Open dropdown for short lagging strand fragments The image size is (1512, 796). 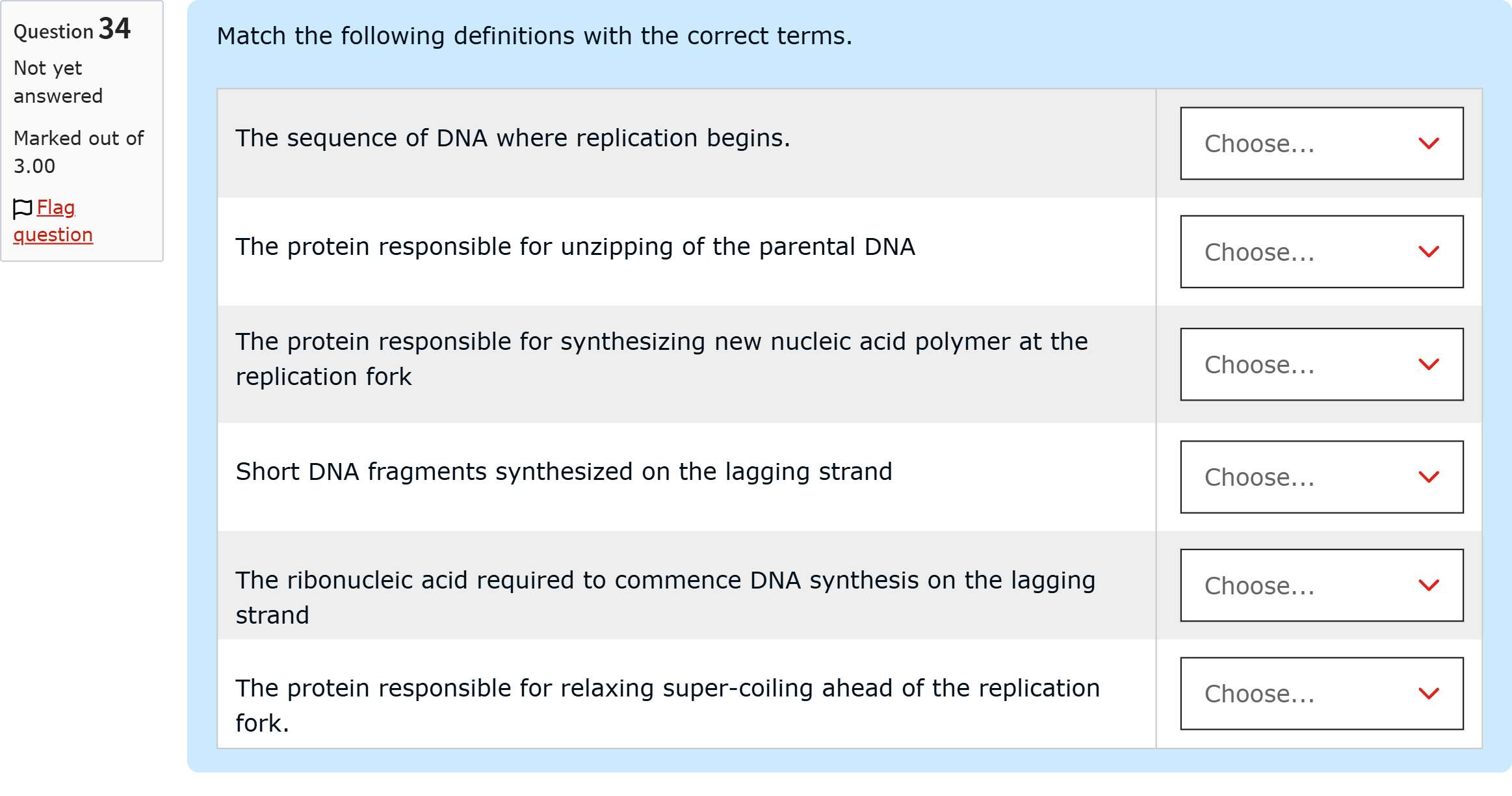pyautogui.click(x=1322, y=477)
